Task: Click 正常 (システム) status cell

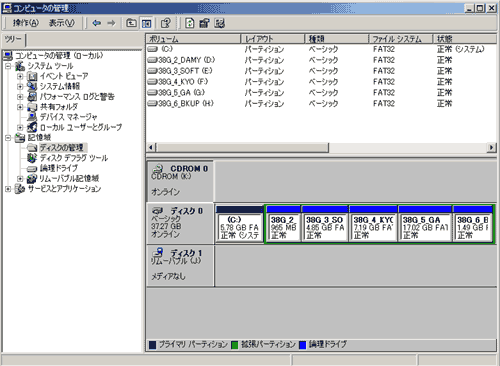Action: [461, 49]
